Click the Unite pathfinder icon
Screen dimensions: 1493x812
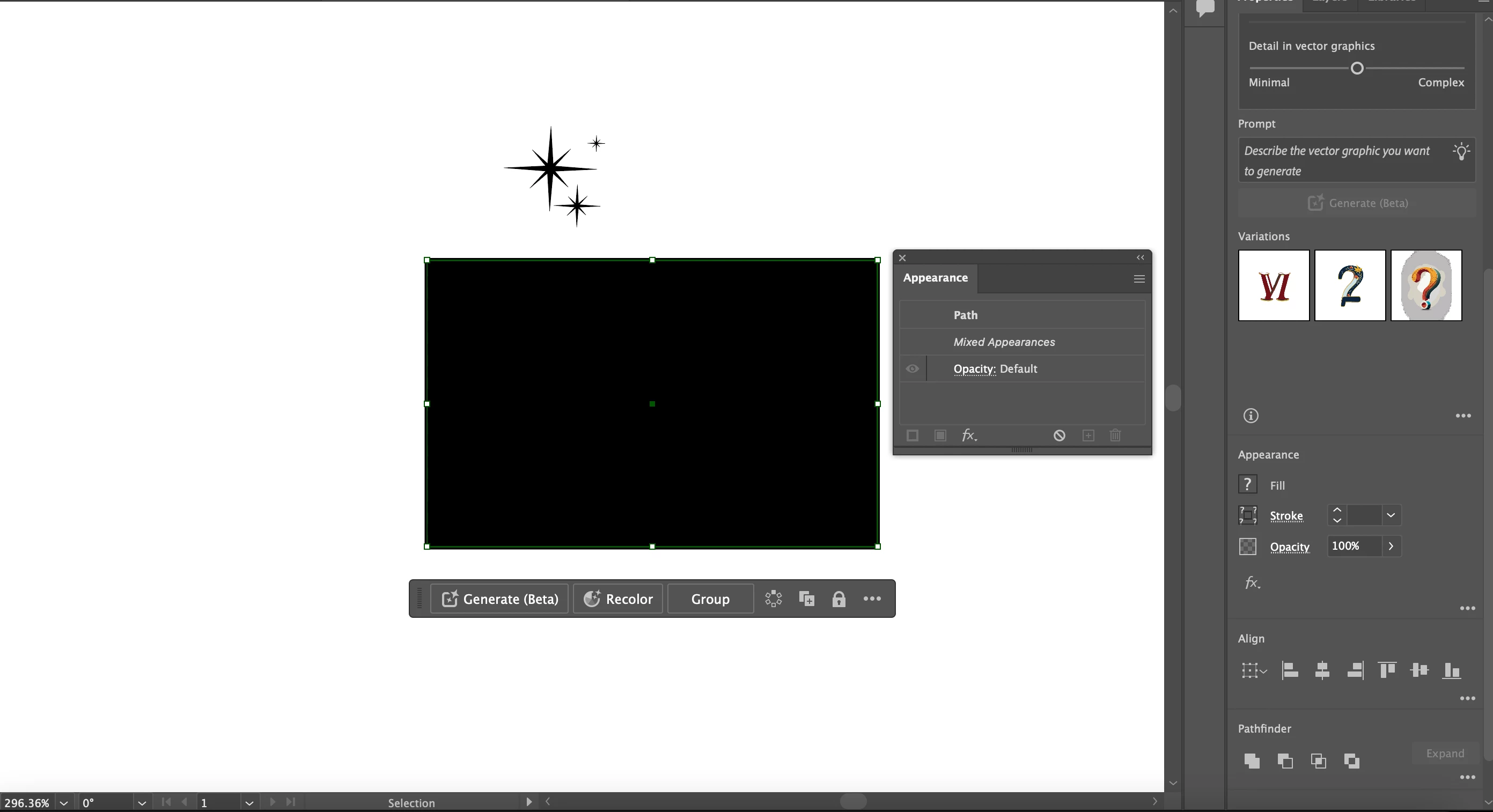pyautogui.click(x=1252, y=761)
